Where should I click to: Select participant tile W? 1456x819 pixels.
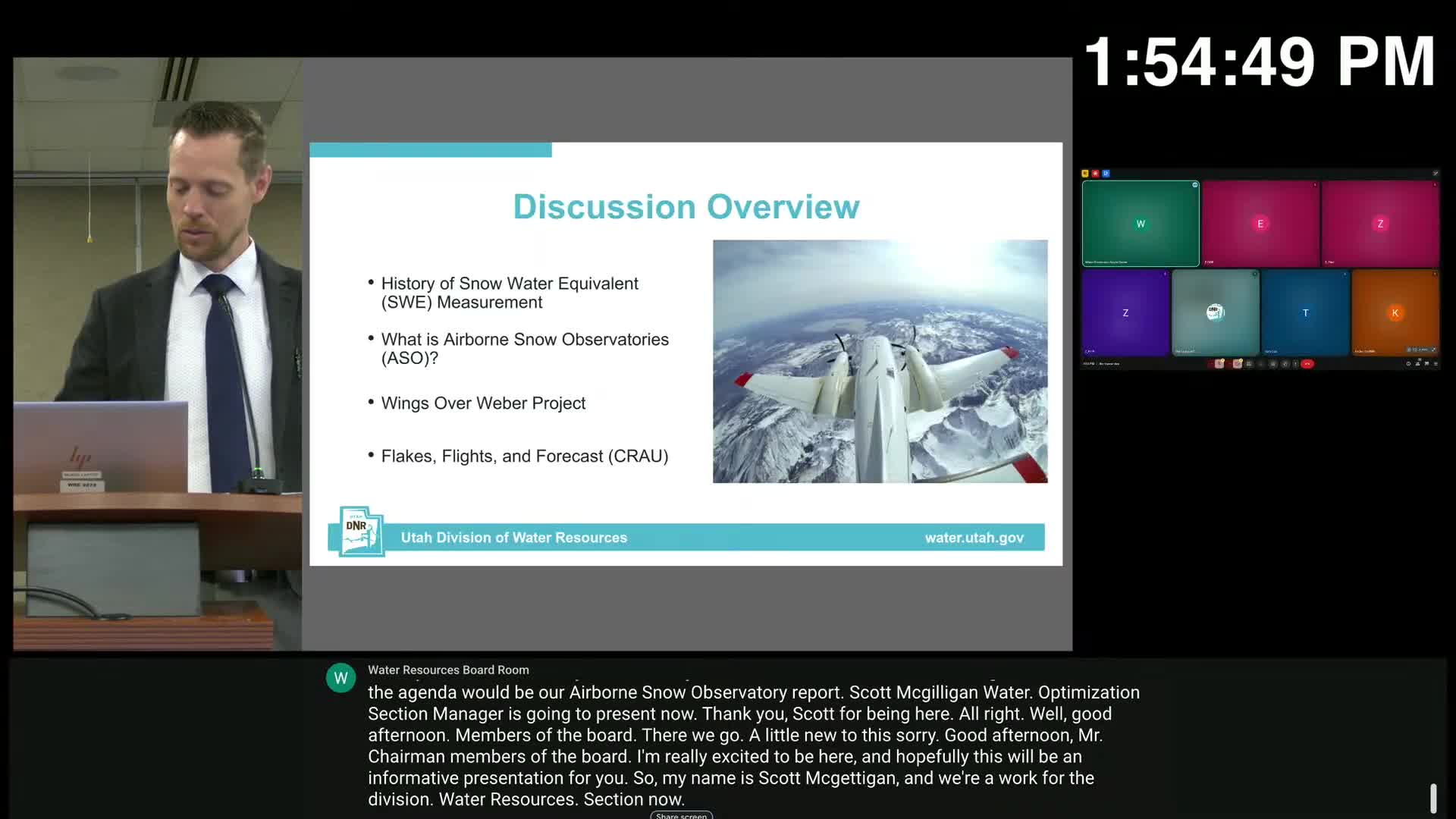pos(1141,224)
